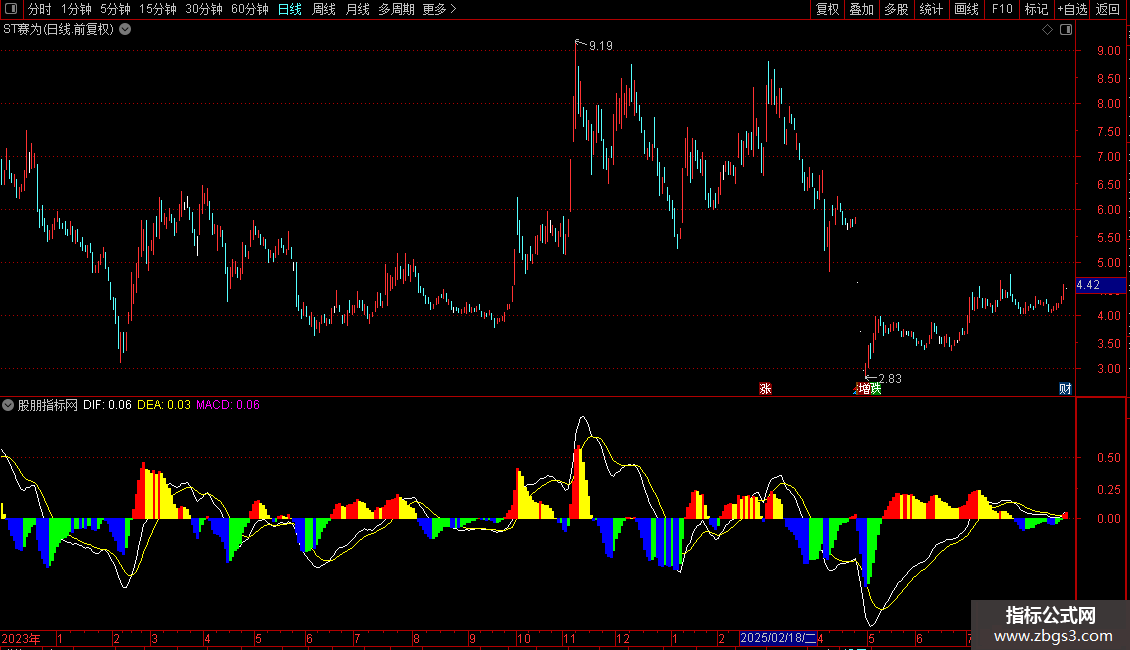Switch to 月线 monthly chart
The height and width of the screenshot is (650, 1130).
pos(357,9)
